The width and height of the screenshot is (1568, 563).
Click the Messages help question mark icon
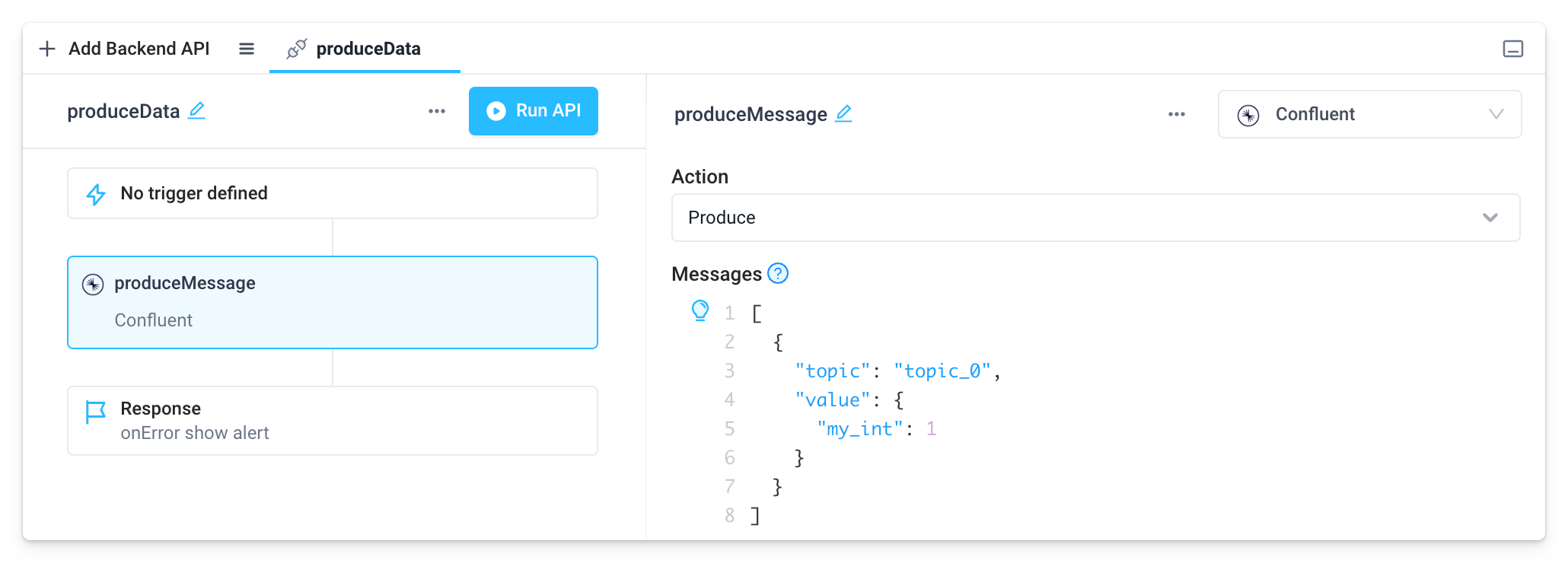(778, 273)
